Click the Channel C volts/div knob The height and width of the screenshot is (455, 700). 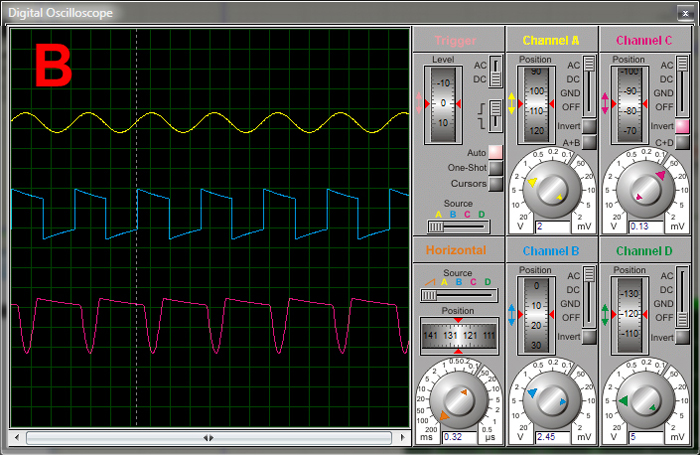[x=645, y=189]
